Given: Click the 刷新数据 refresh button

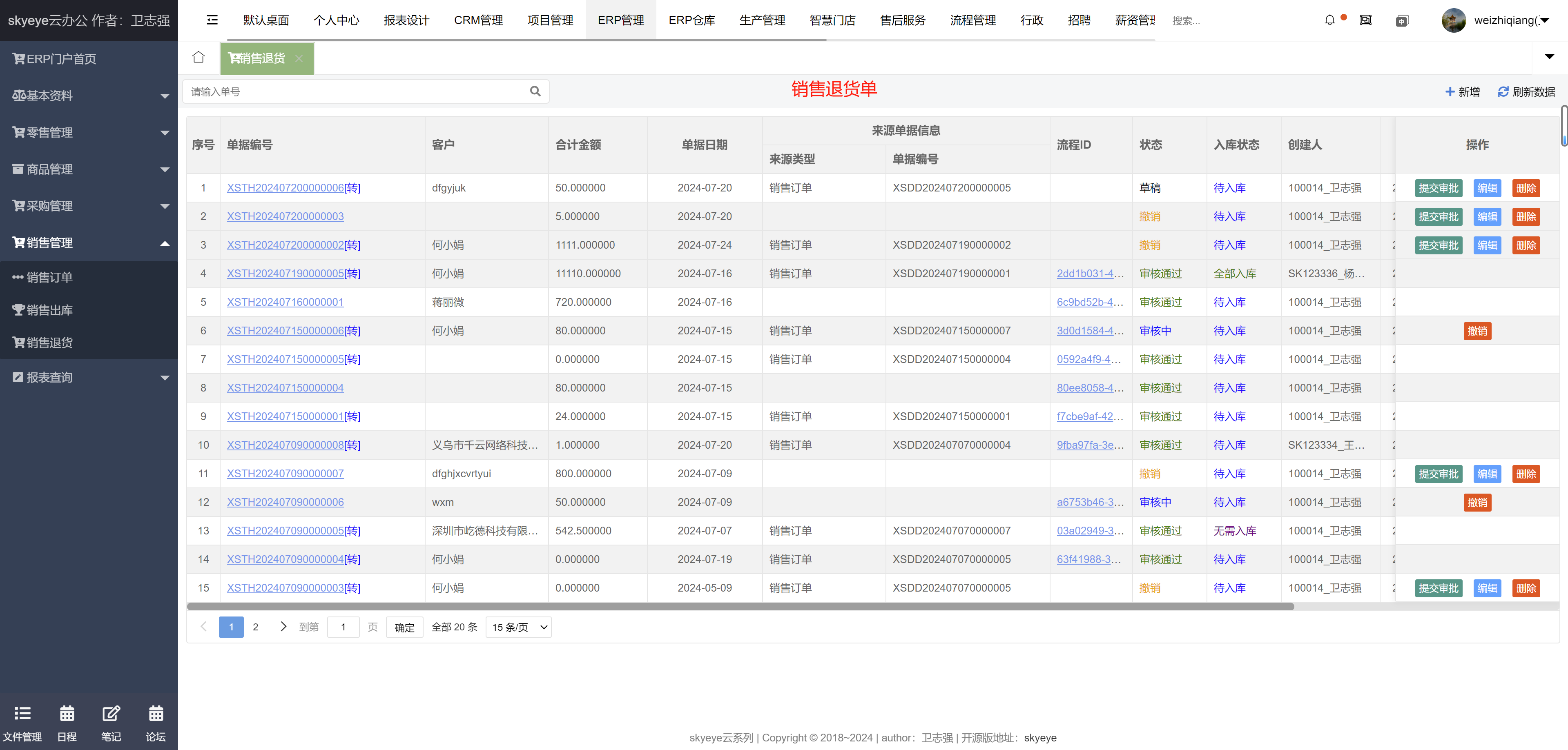Looking at the screenshot, I should (x=1526, y=92).
